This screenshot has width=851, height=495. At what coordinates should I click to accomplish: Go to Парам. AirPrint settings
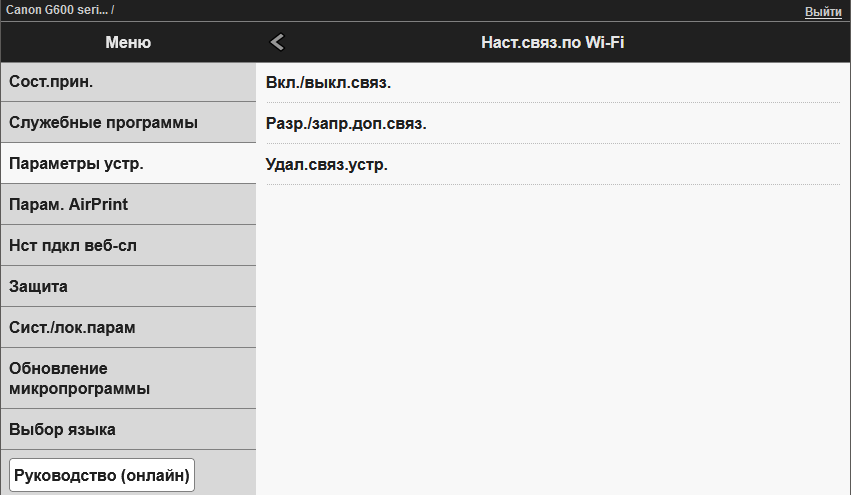click(x=128, y=205)
